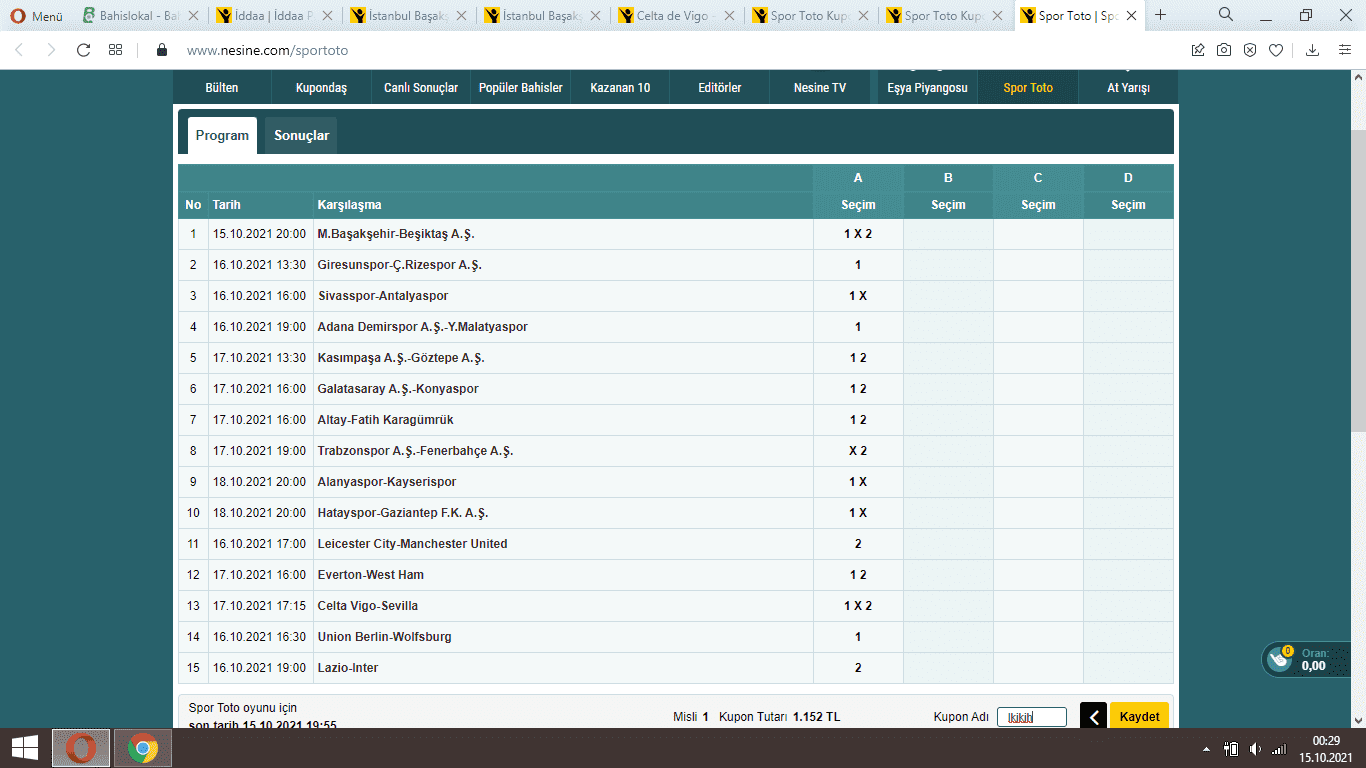
Task: Add page to bookmarks with heart icon
Action: click(1276, 50)
